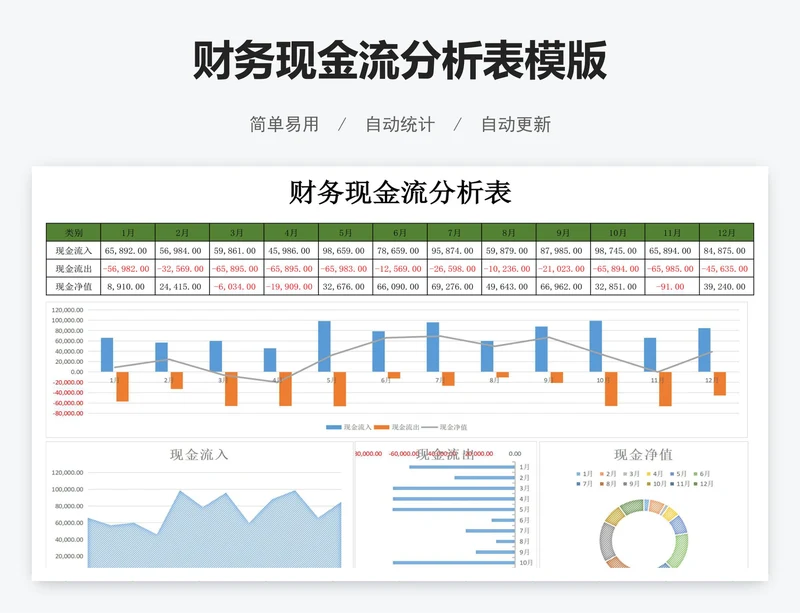Viewport: 800px width, 613px height.
Task: Click the cell with value 56,984.00
Action: (182, 251)
